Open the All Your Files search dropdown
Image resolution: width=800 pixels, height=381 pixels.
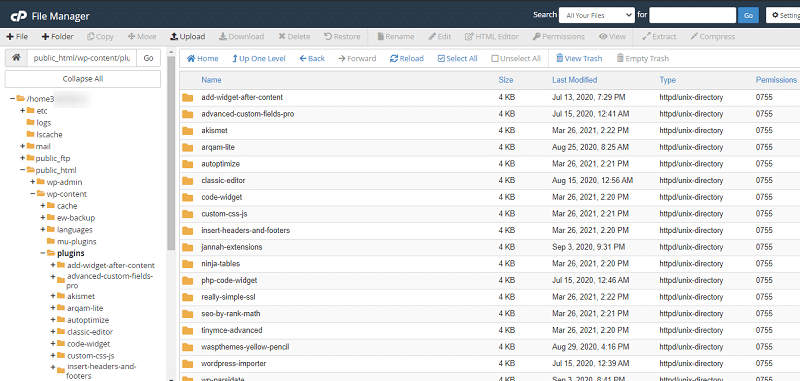(x=596, y=15)
